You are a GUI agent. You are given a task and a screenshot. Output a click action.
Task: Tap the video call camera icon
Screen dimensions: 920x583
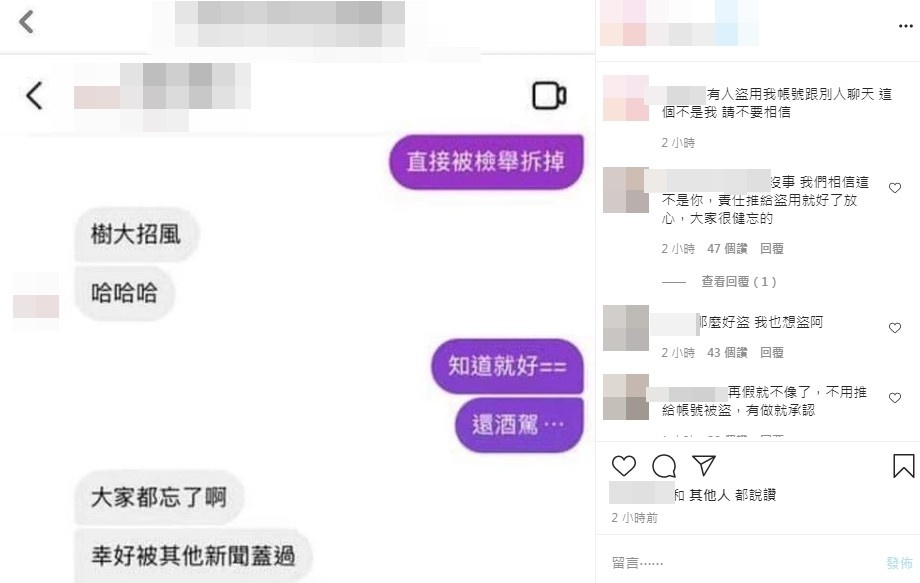tap(549, 96)
